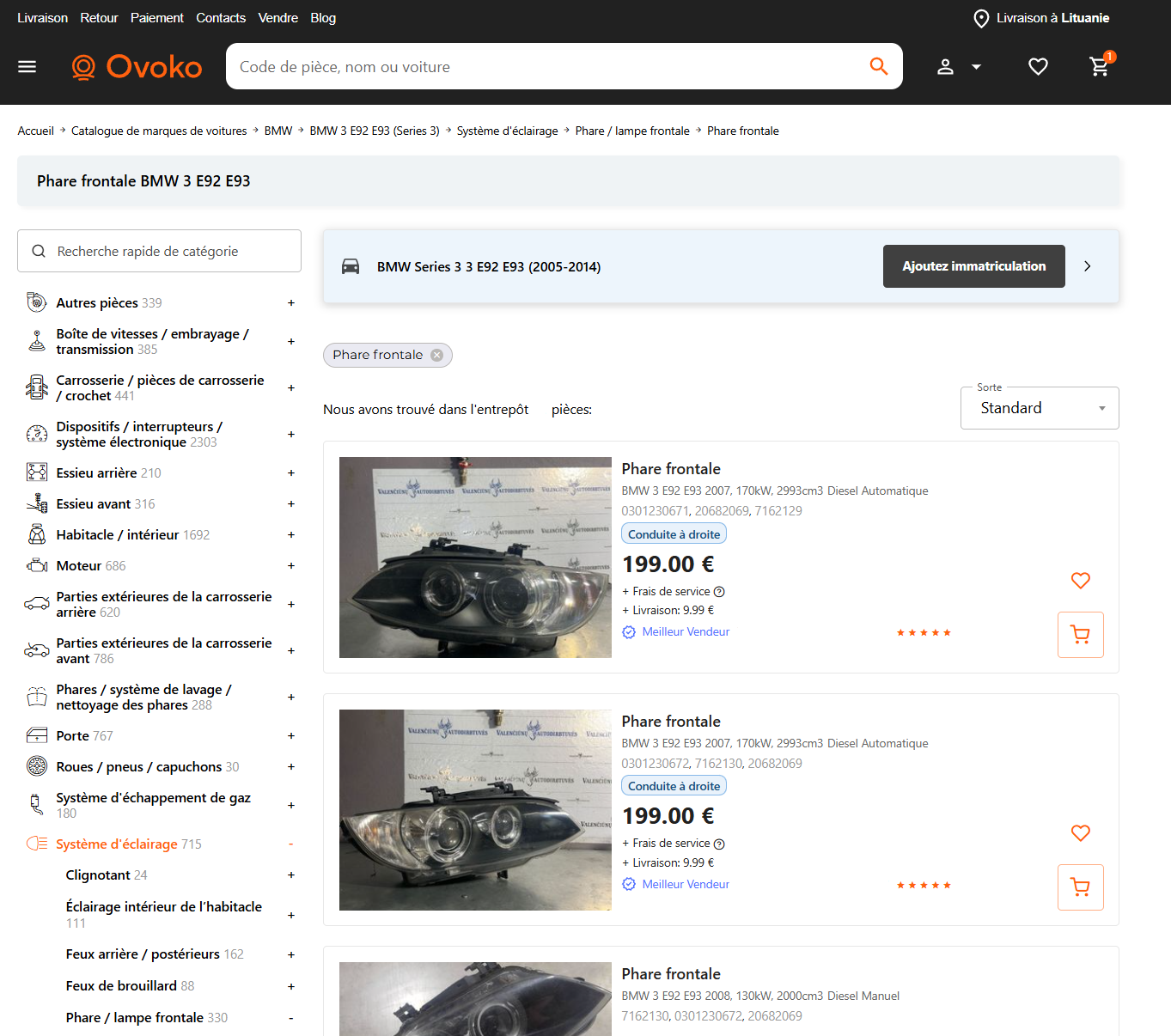Click the location pin icon

click(x=981, y=18)
